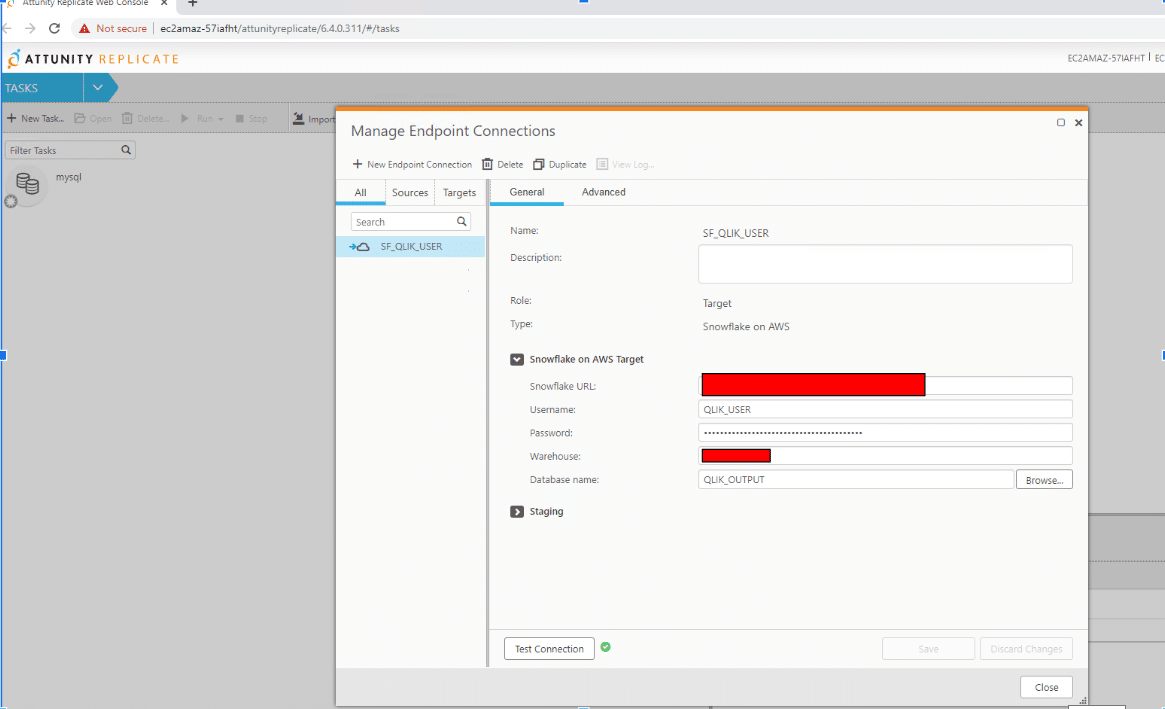Browse for a database name
Viewport: 1165px width, 709px height.
[1044, 480]
